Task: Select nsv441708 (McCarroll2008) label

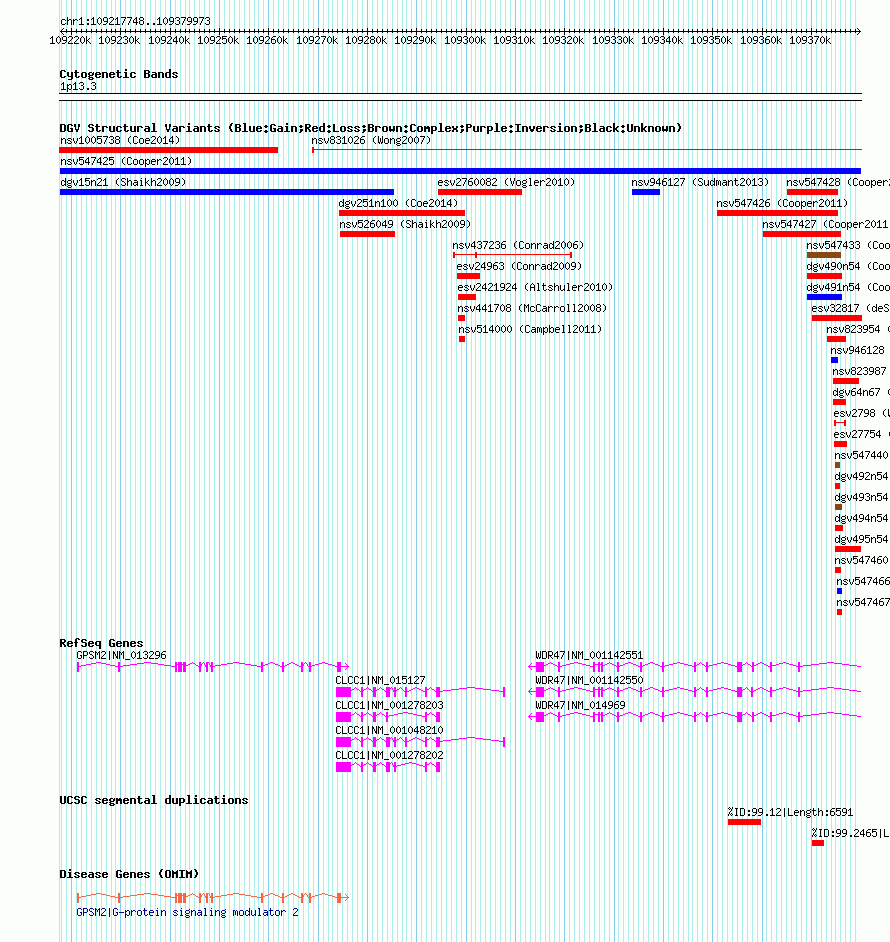Action: tap(532, 308)
